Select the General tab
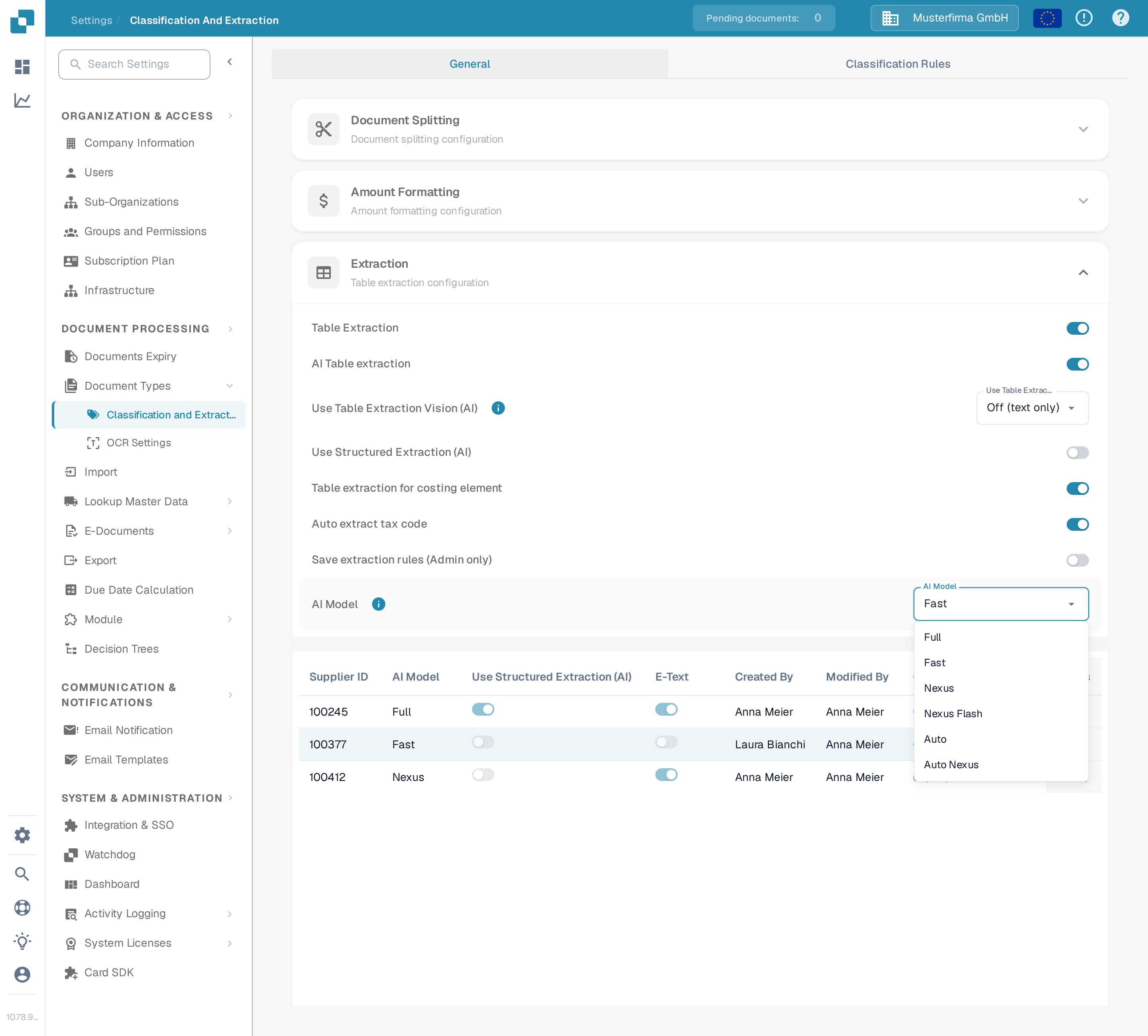1148x1036 pixels. 469,64
